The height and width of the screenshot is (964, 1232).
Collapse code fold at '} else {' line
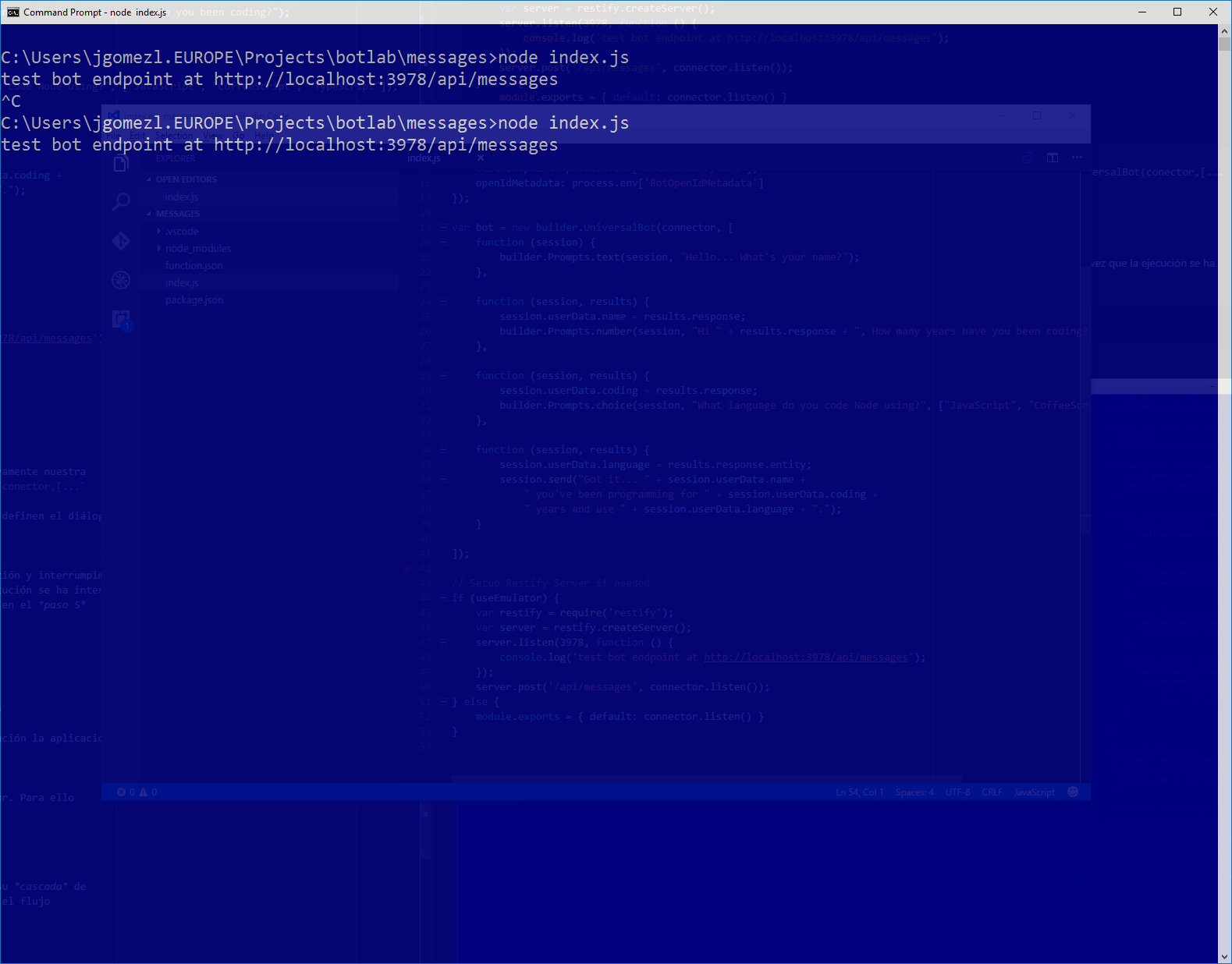pyautogui.click(x=443, y=702)
